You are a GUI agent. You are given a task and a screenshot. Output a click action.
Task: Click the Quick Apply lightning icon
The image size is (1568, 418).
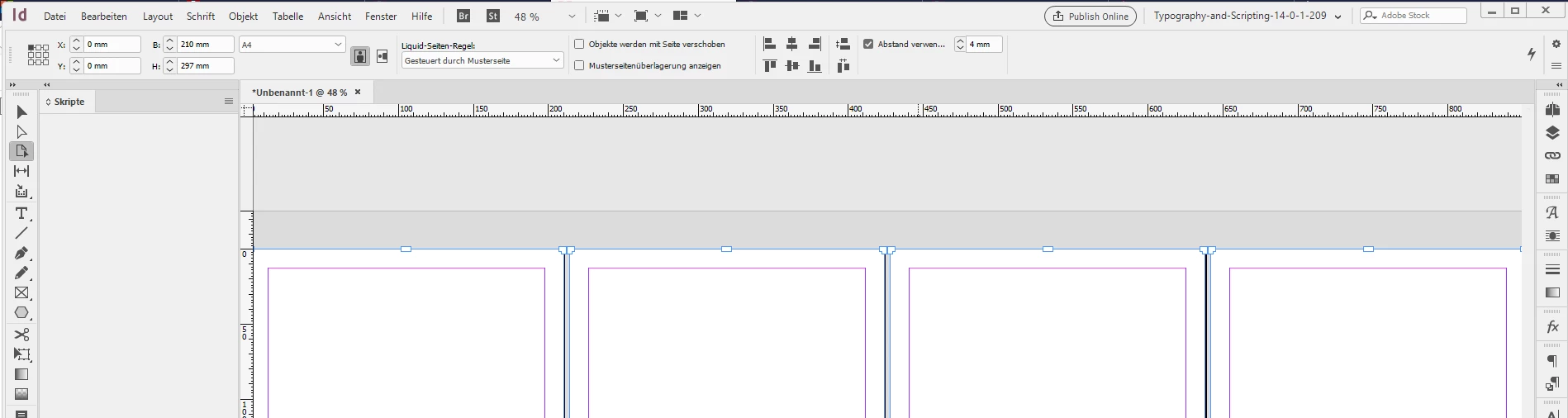[x=1532, y=54]
